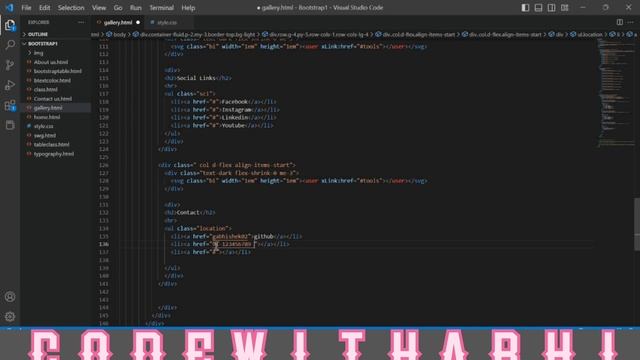Viewport: 640px width, 360px height.
Task: Open bootstraptable.html in the explorer
Action: tap(58, 71)
